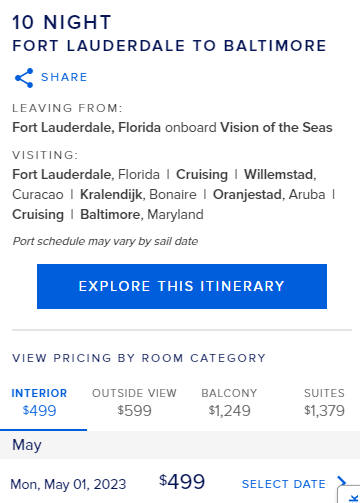Click the May month header
This screenshot has height=503, width=360.
point(27,445)
